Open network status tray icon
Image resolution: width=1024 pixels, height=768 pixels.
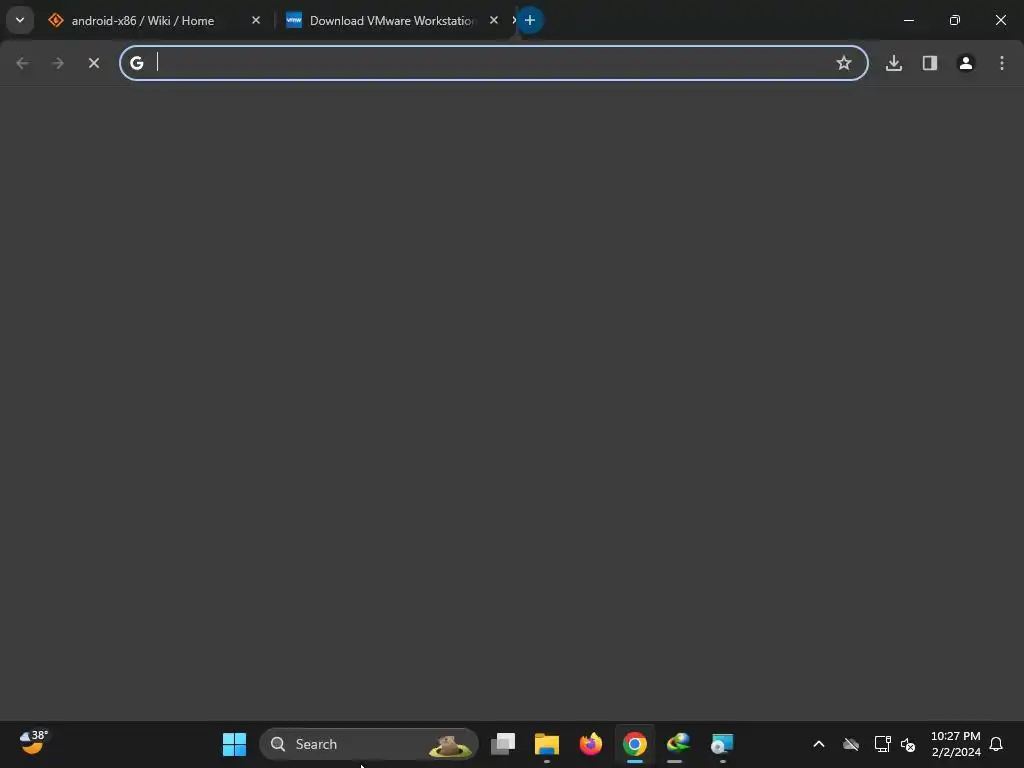click(882, 744)
